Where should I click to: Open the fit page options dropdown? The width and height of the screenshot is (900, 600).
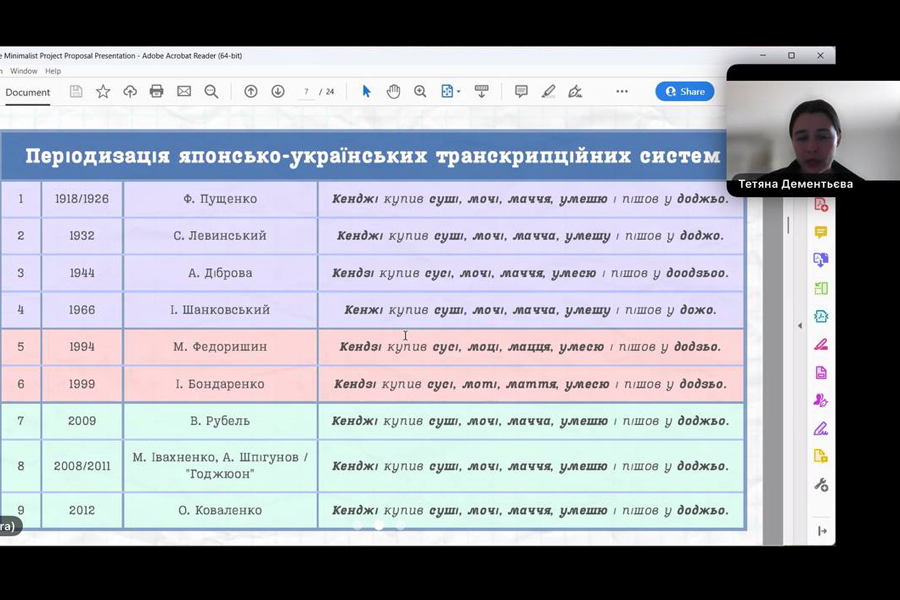click(x=451, y=91)
